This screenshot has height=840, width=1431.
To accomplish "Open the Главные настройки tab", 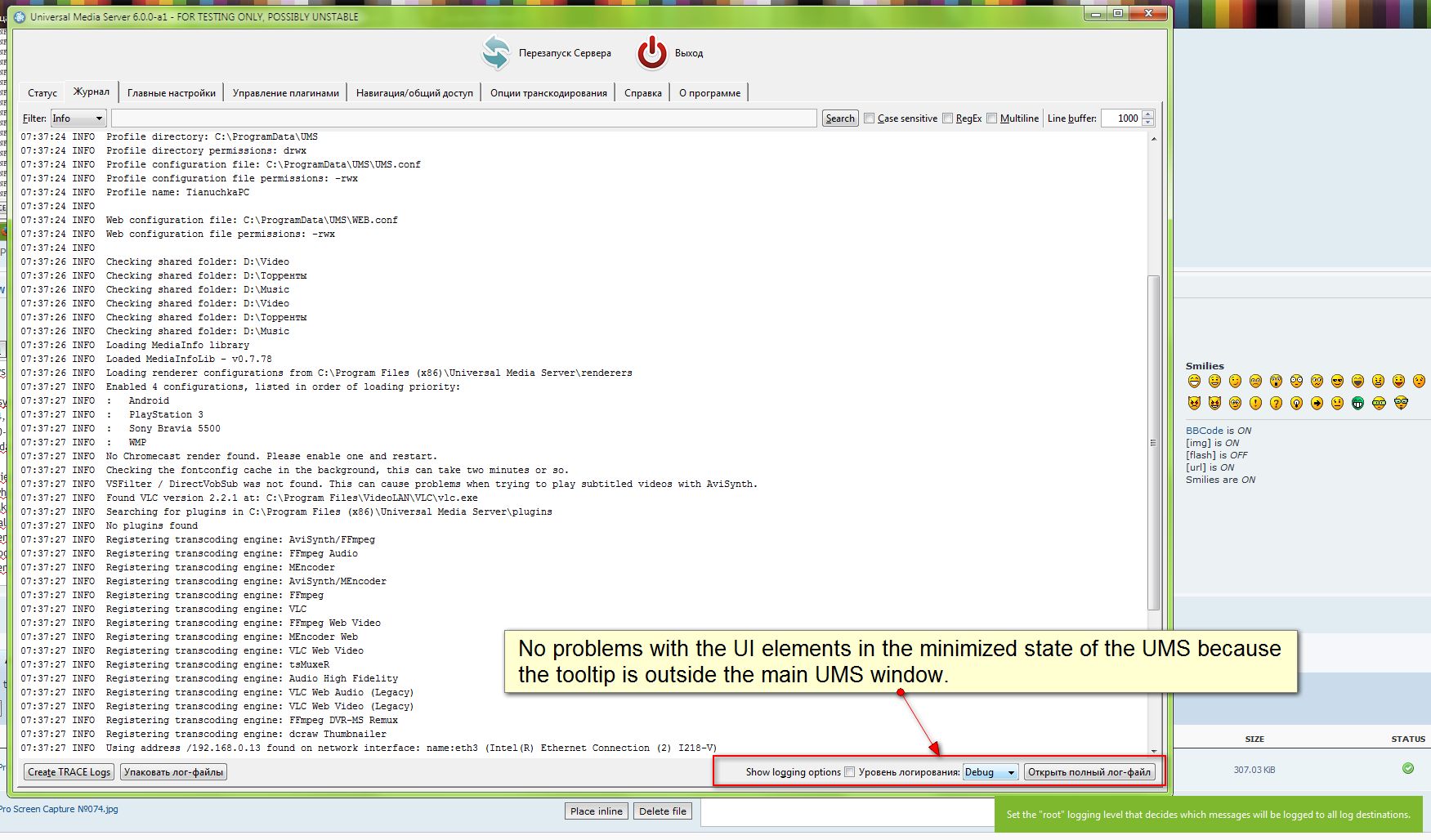I will 172,93.
